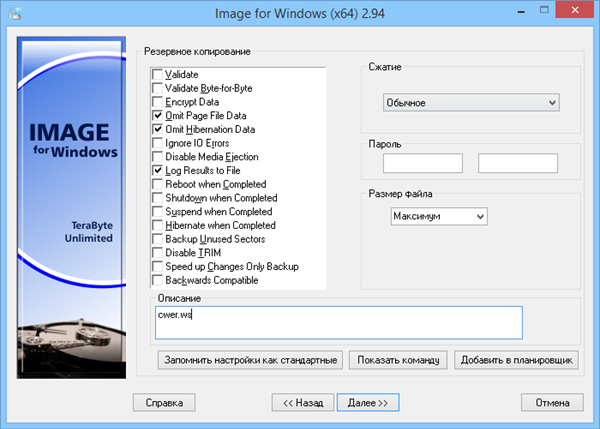
Task: Check the Encrypt Data option
Action: click(x=157, y=103)
